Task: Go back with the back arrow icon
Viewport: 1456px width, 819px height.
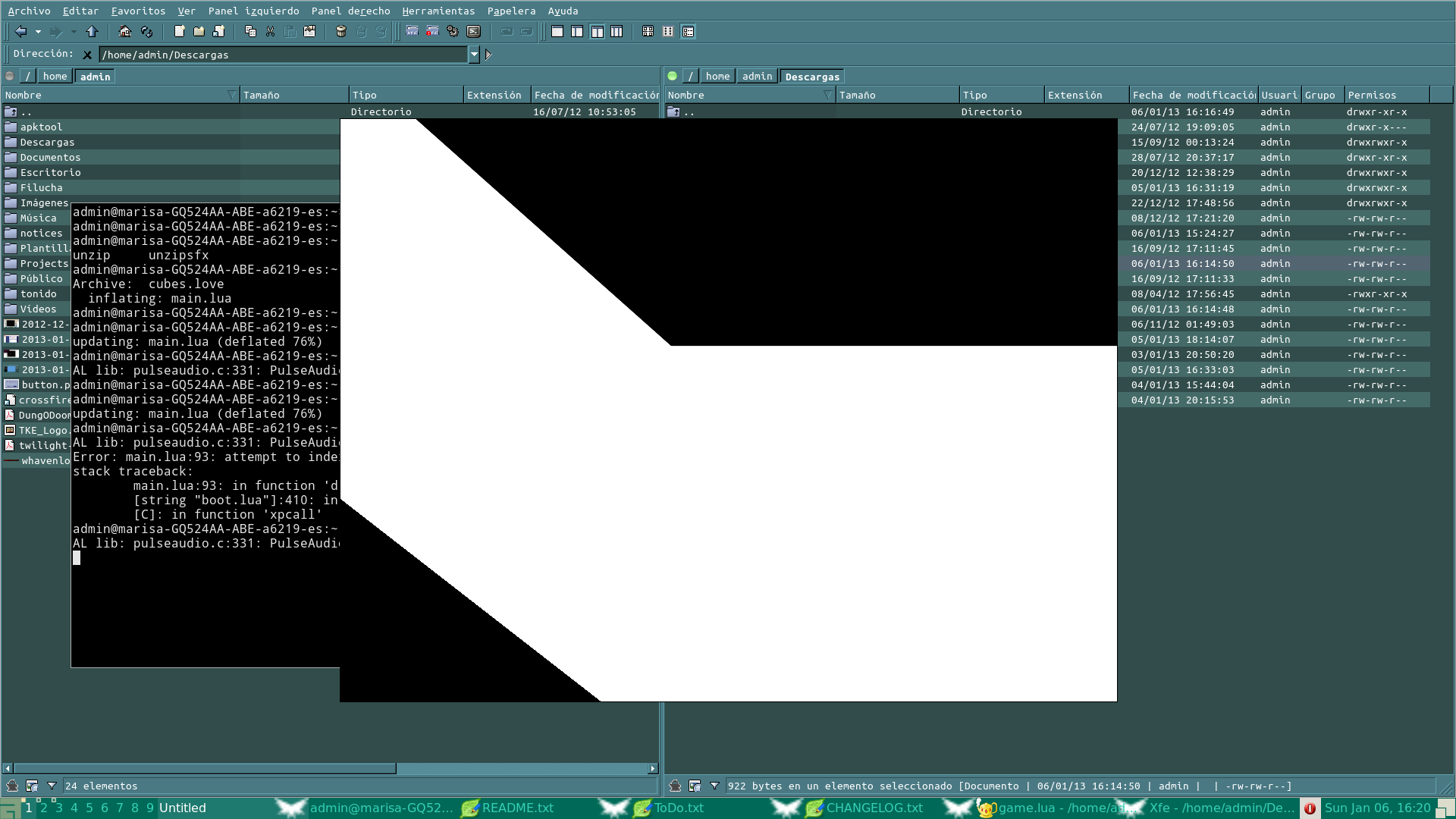Action: click(20, 31)
